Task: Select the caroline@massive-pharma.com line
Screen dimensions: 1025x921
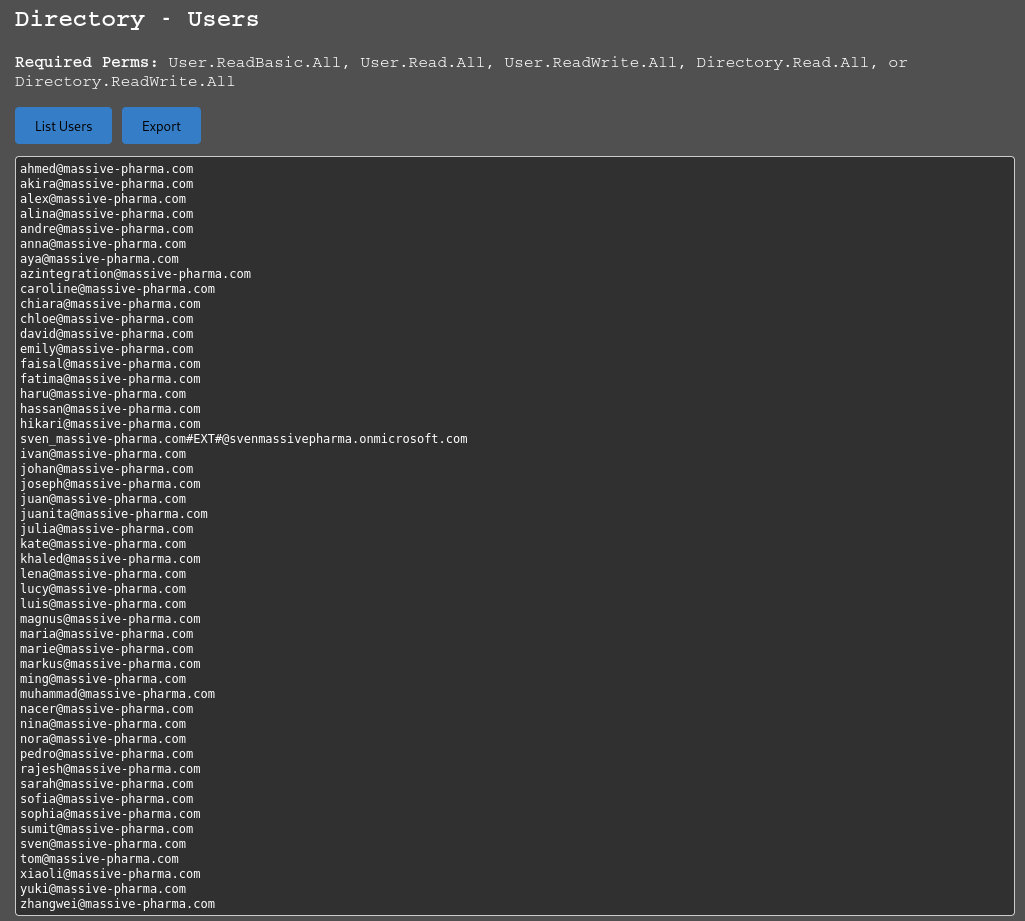Action: (x=117, y=289)
